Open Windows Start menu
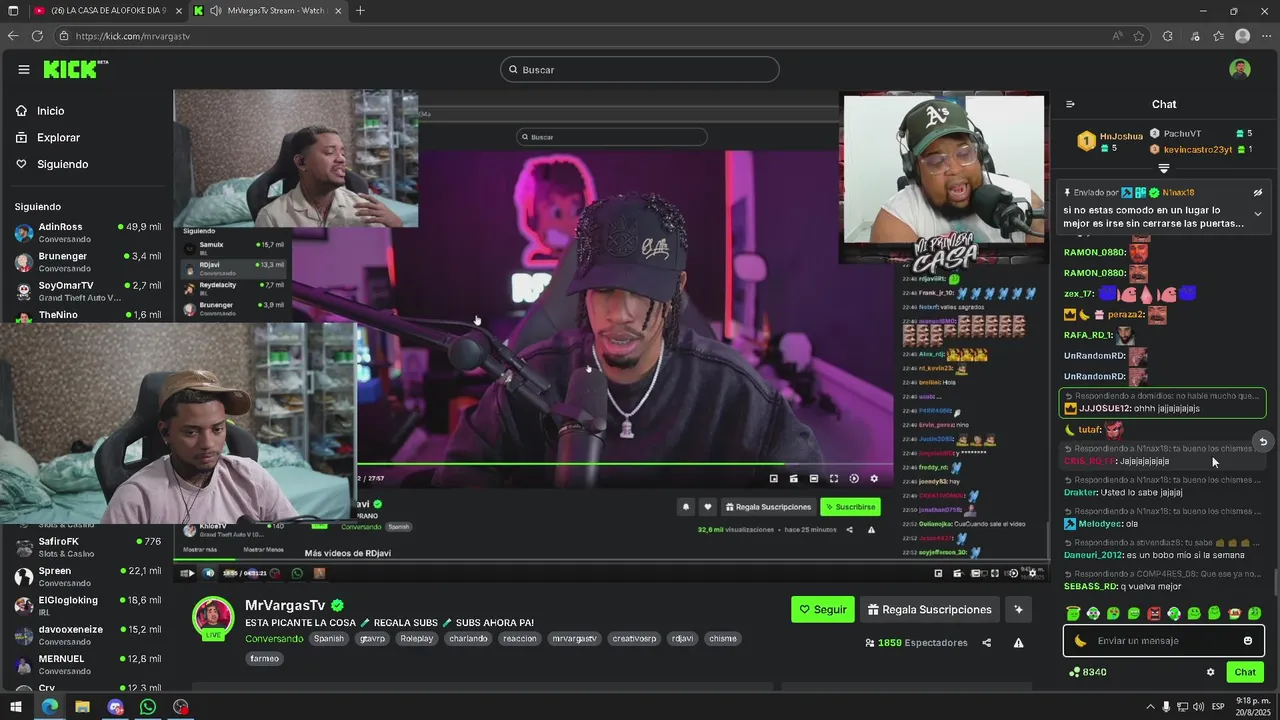1280x720 pixels. (x=15, y=707)
